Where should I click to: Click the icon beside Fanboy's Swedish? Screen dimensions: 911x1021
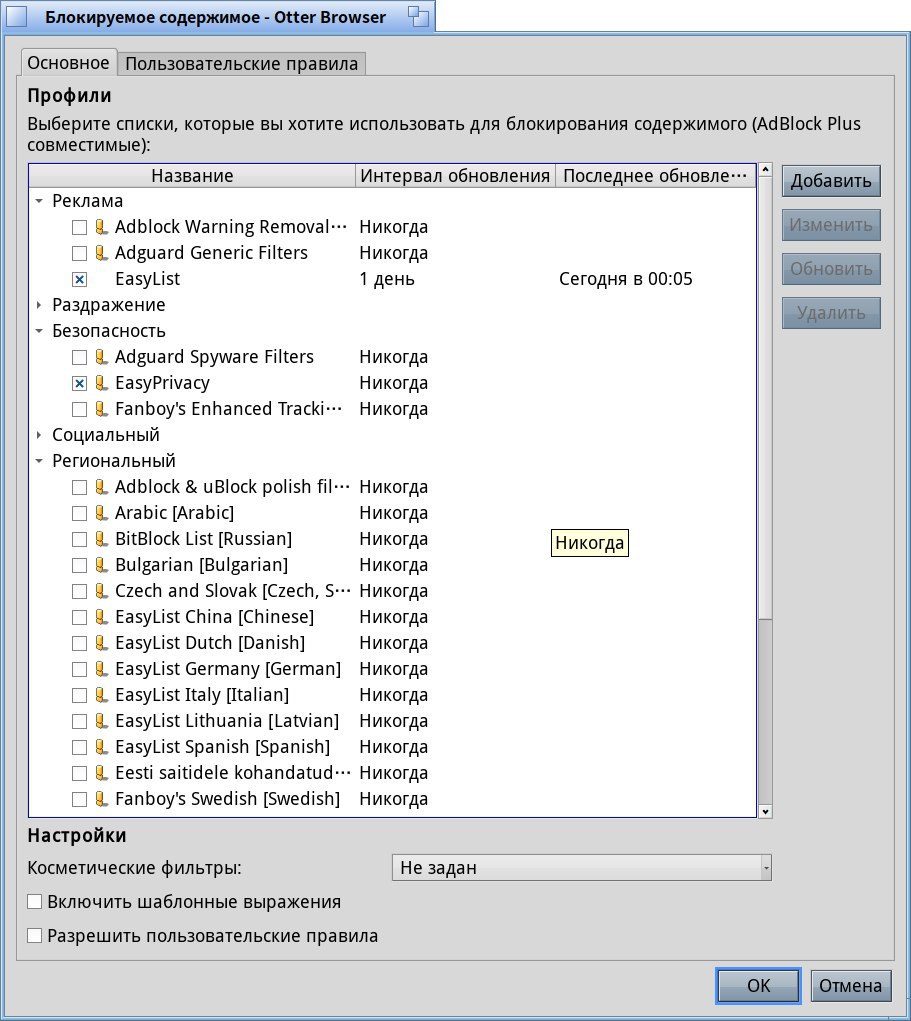[101, 800]
